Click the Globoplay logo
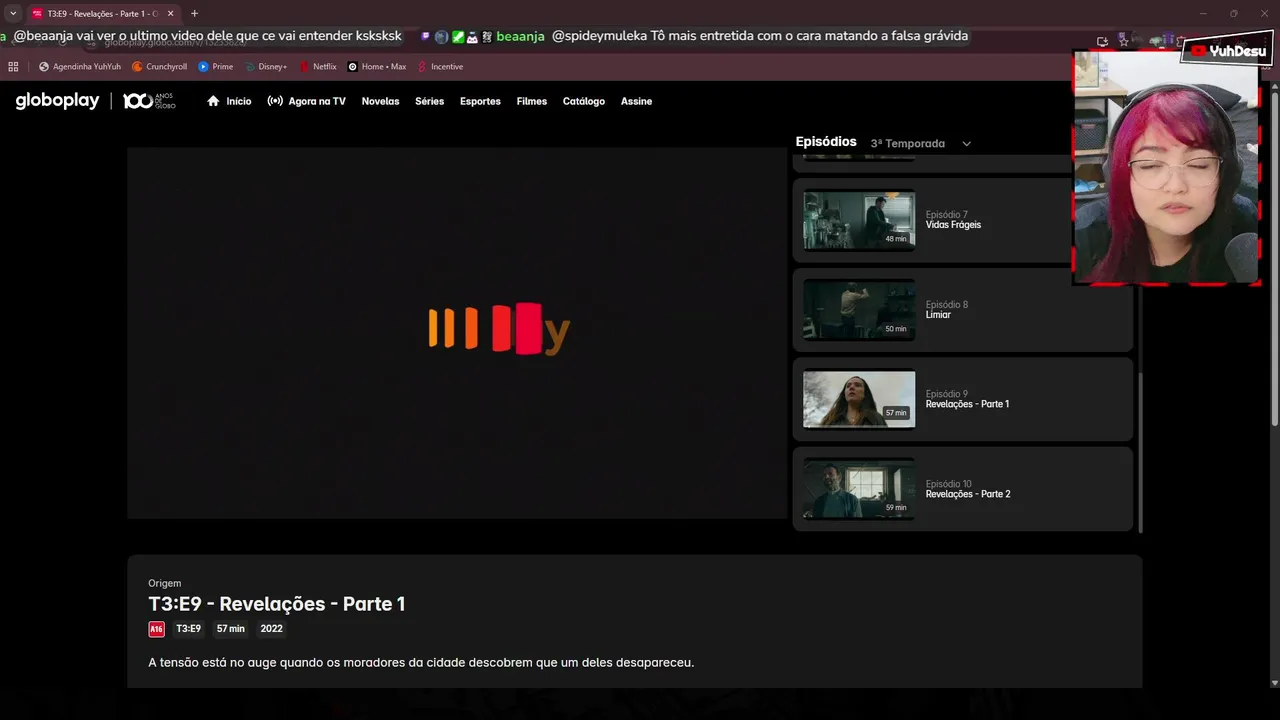Viewport: 1280px width, 720px height. [57, 101]
